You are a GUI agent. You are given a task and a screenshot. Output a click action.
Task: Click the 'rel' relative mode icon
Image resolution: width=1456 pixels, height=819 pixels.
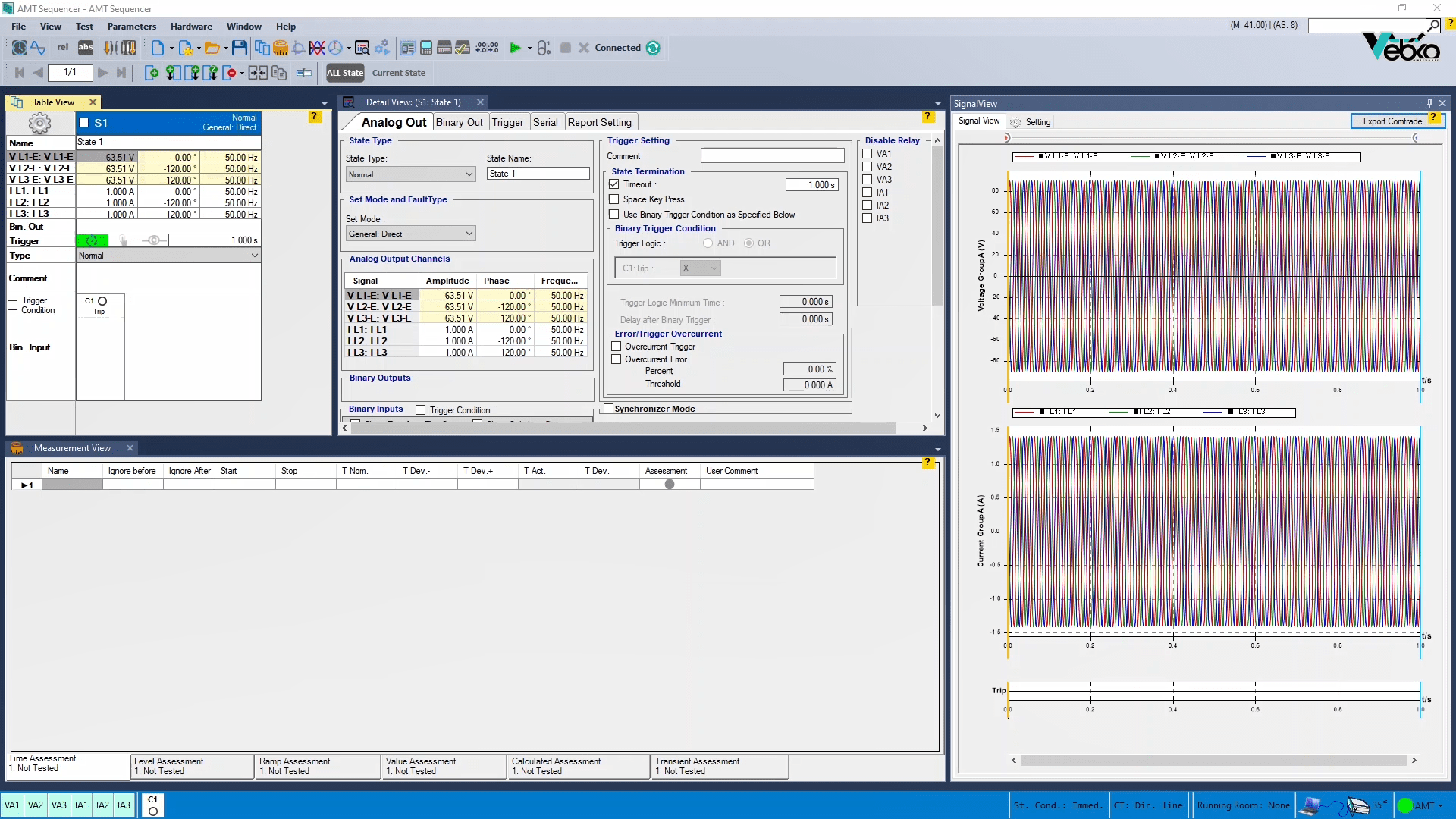[x=63, y=47]
